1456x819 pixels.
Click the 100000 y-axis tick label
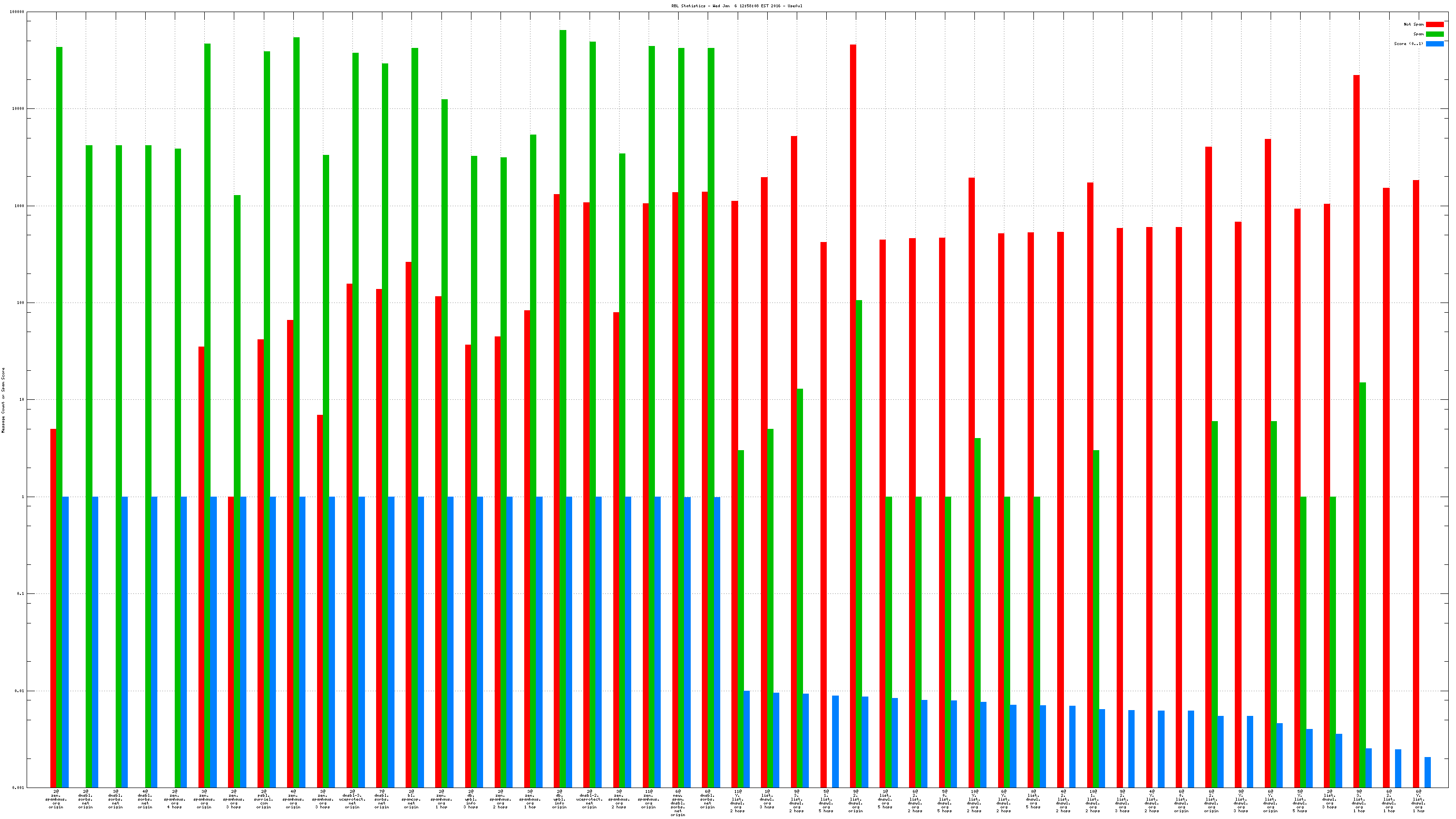[17, 12]
